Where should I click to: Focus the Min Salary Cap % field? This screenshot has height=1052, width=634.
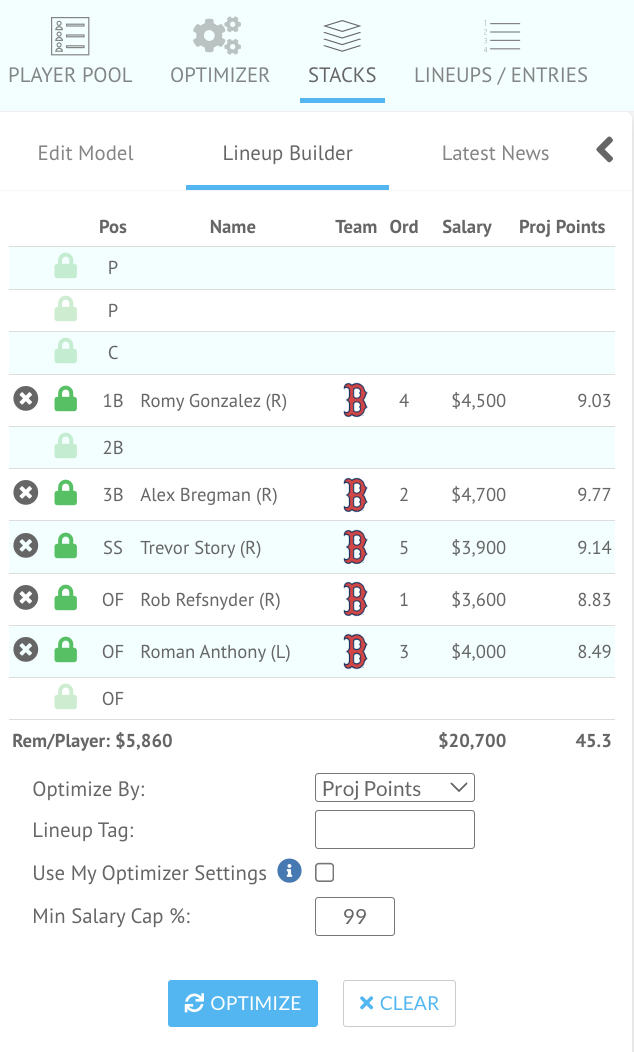click(x=354, y=916)
